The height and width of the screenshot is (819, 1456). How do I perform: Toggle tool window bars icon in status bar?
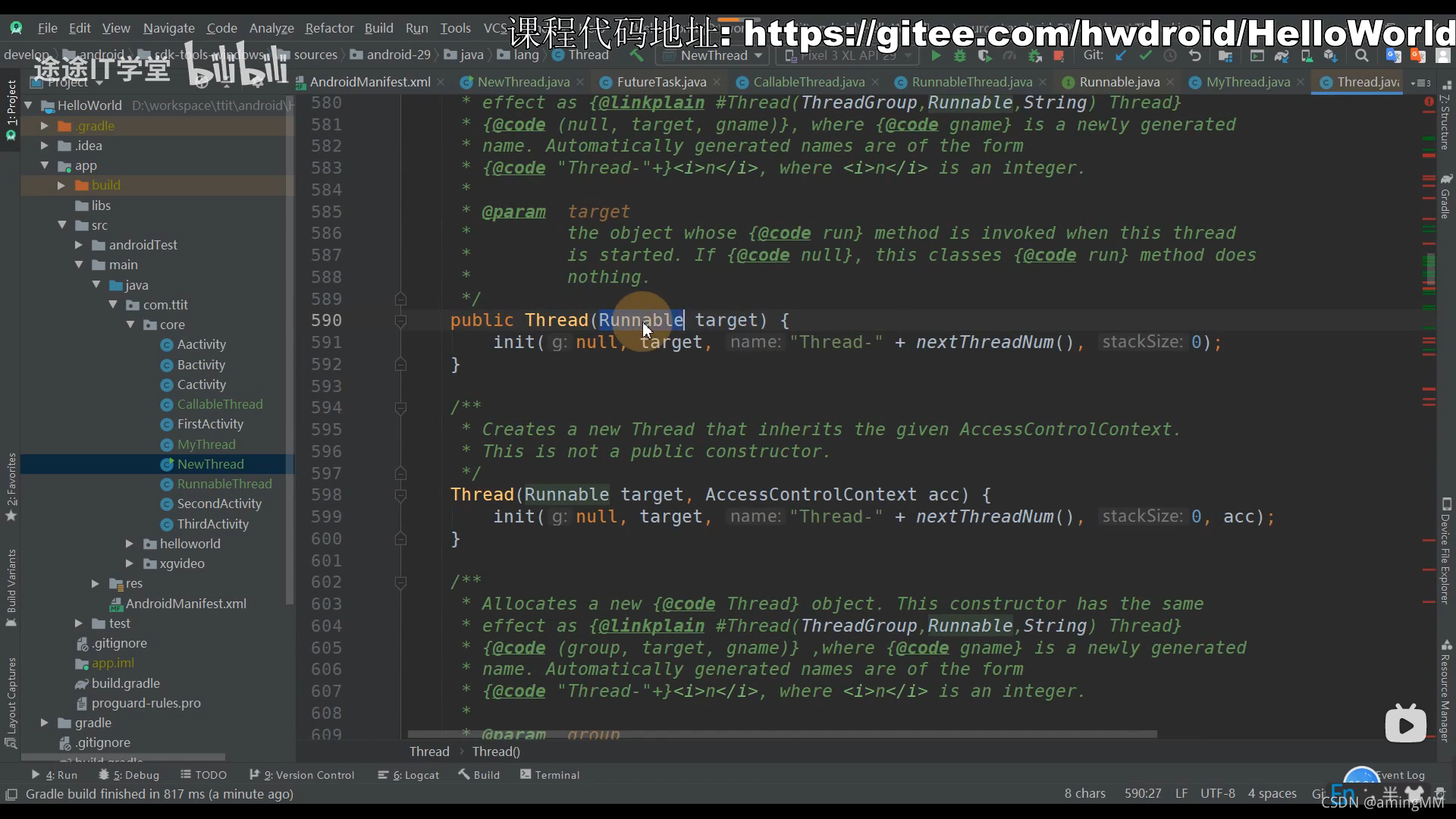tap(11, 794)
